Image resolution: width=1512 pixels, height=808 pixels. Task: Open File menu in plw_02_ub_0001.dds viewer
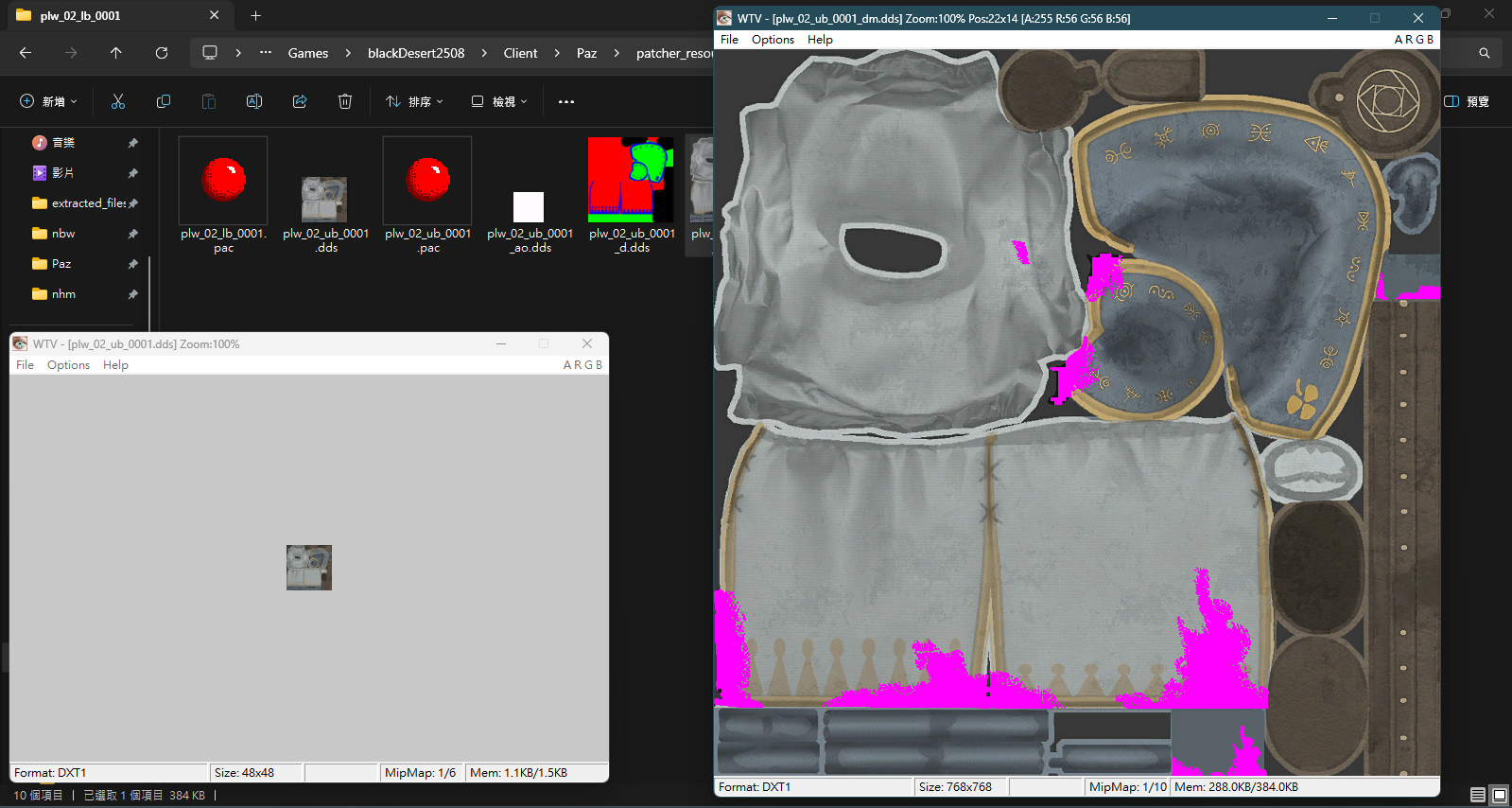click(25, 365)
